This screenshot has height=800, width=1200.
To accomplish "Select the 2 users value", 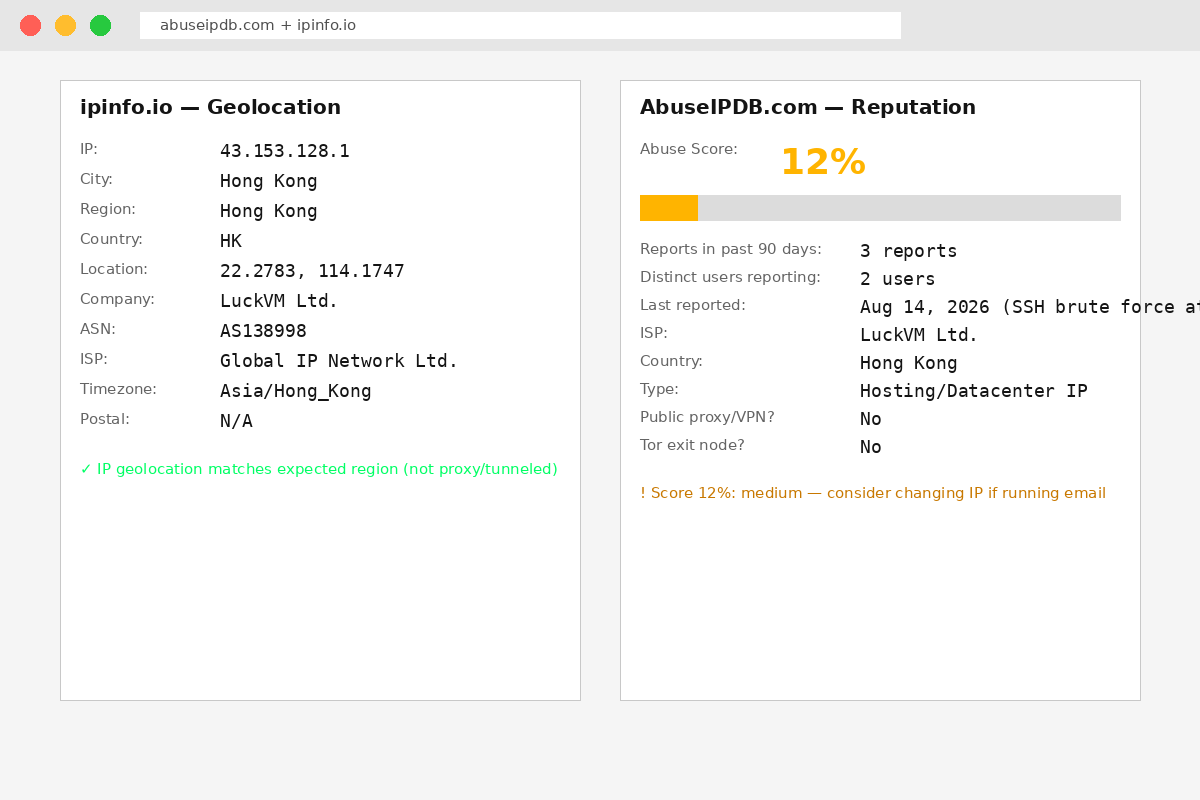I will 897,279.
